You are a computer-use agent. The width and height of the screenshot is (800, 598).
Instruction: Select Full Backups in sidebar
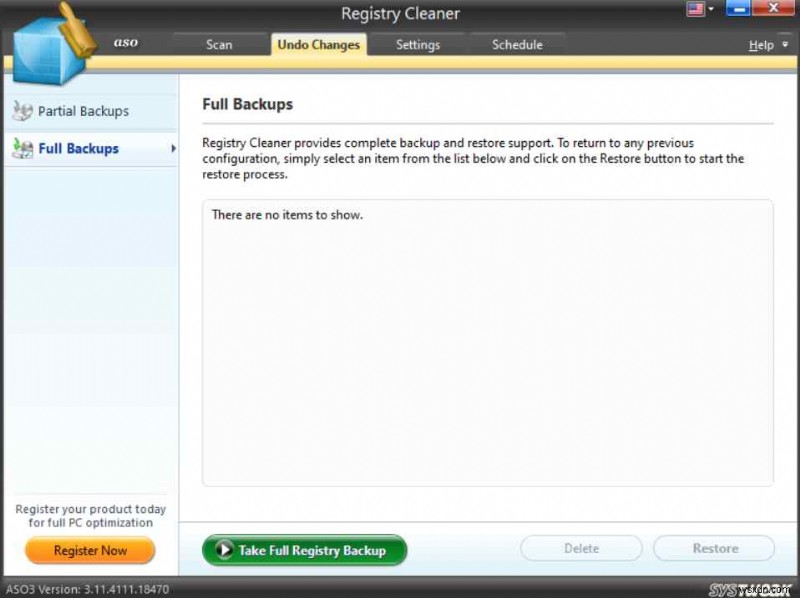91,148
